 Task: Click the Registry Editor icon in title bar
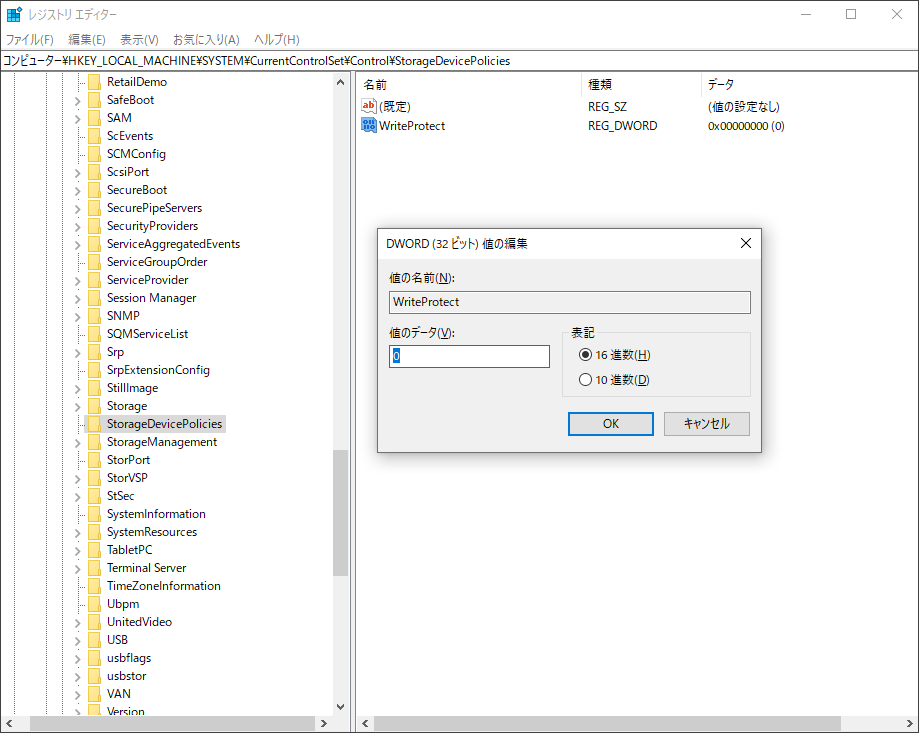tap(14, 13)
